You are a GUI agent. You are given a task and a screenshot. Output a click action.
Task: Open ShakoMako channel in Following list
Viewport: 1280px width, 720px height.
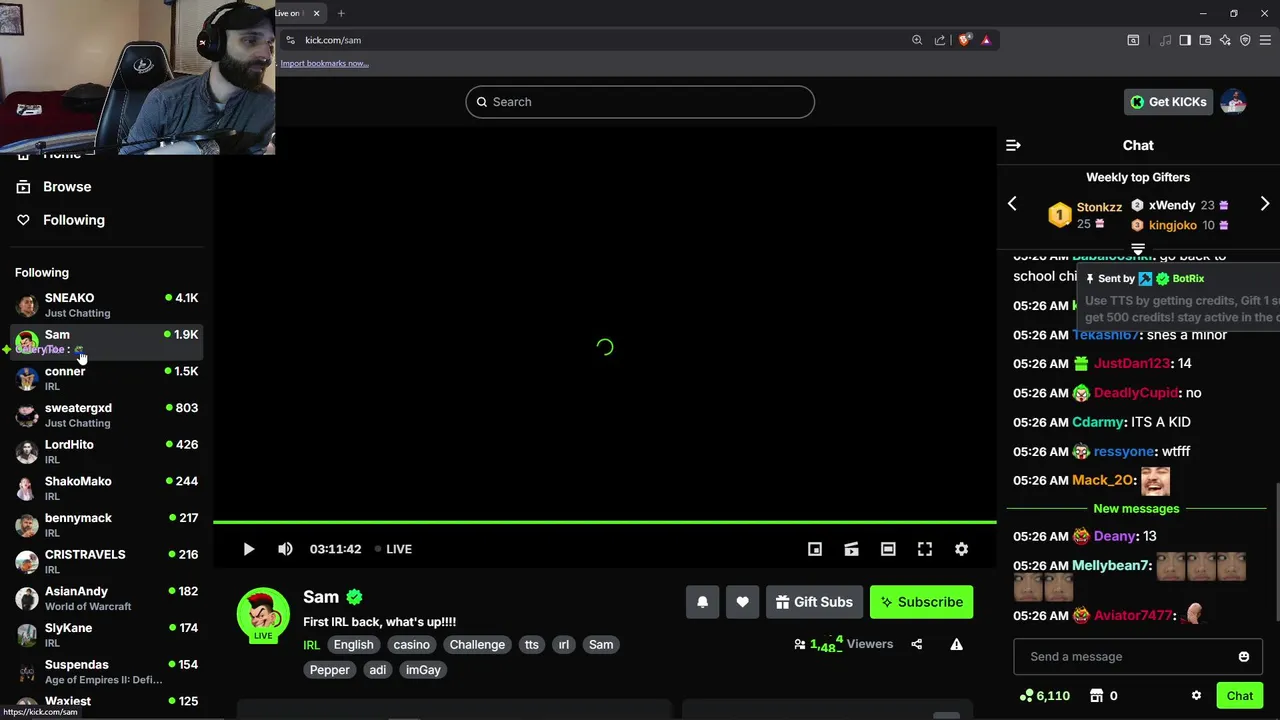click(106, 488)
